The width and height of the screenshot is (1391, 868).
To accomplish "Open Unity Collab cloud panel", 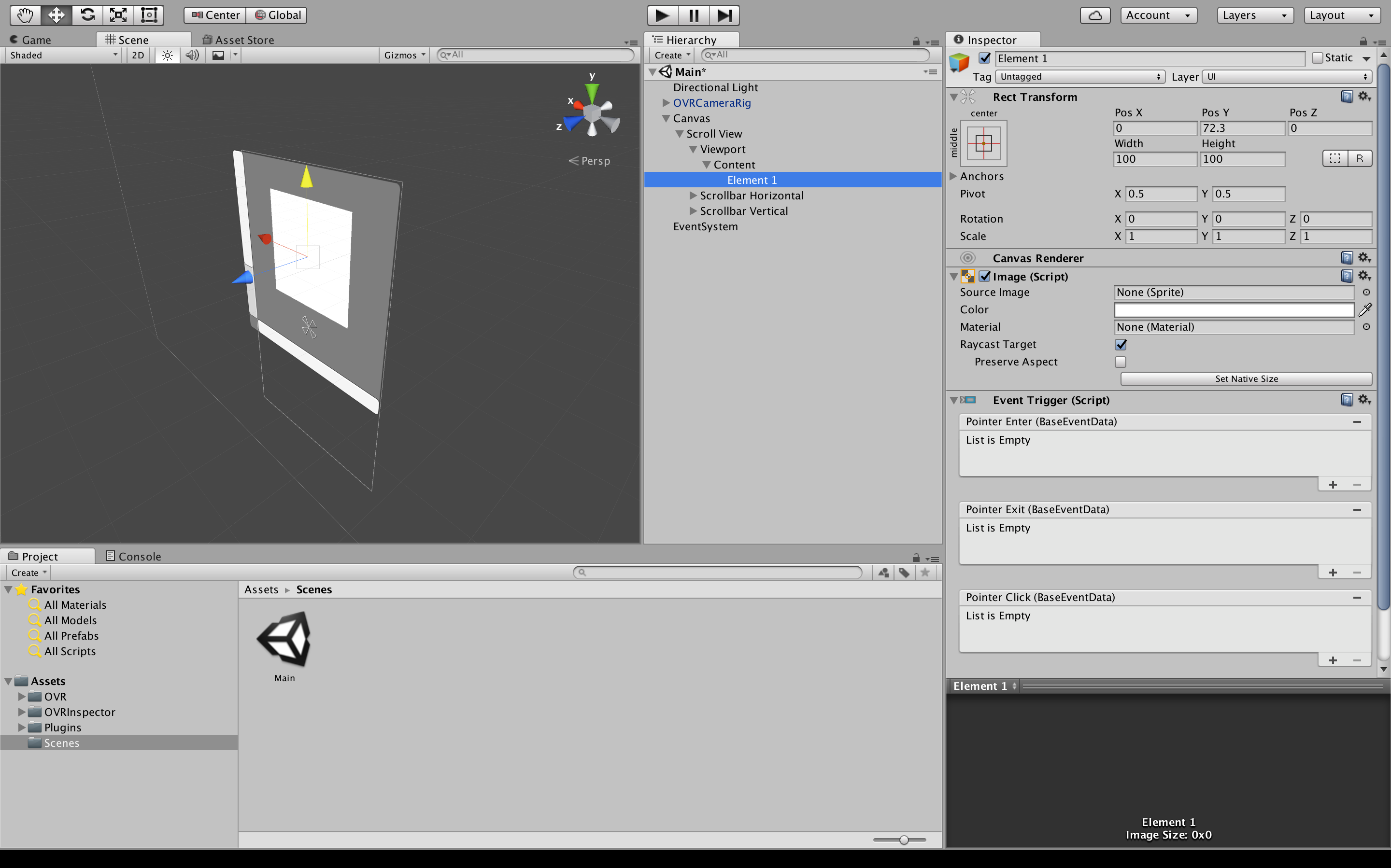I will click(1094, 15).
